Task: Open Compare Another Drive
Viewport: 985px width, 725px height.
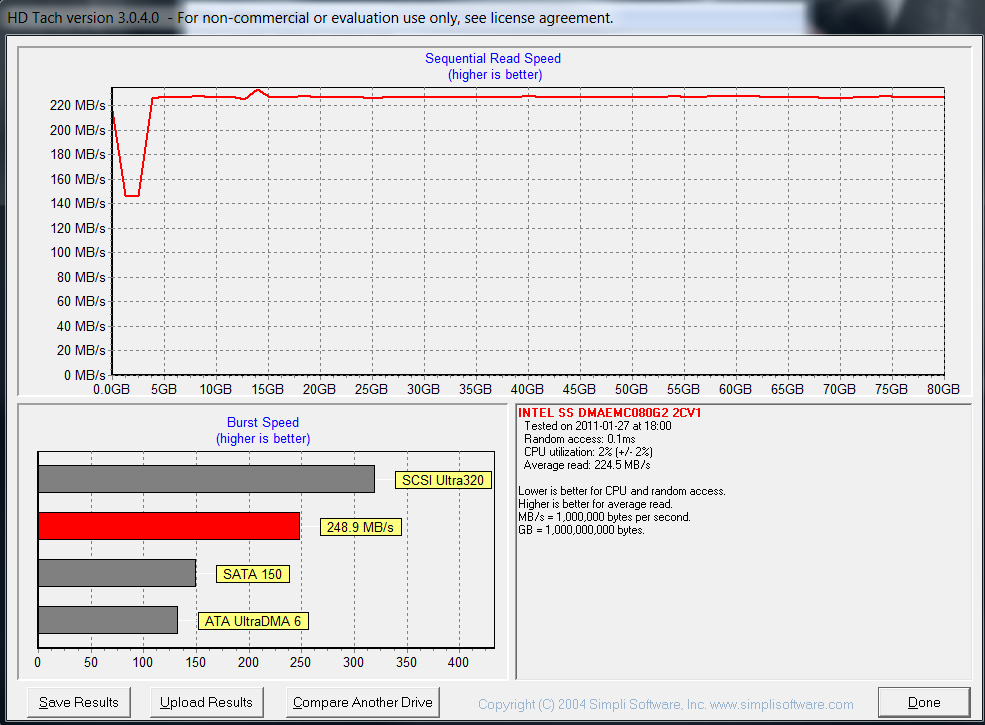Action: (x=362, y=702)
